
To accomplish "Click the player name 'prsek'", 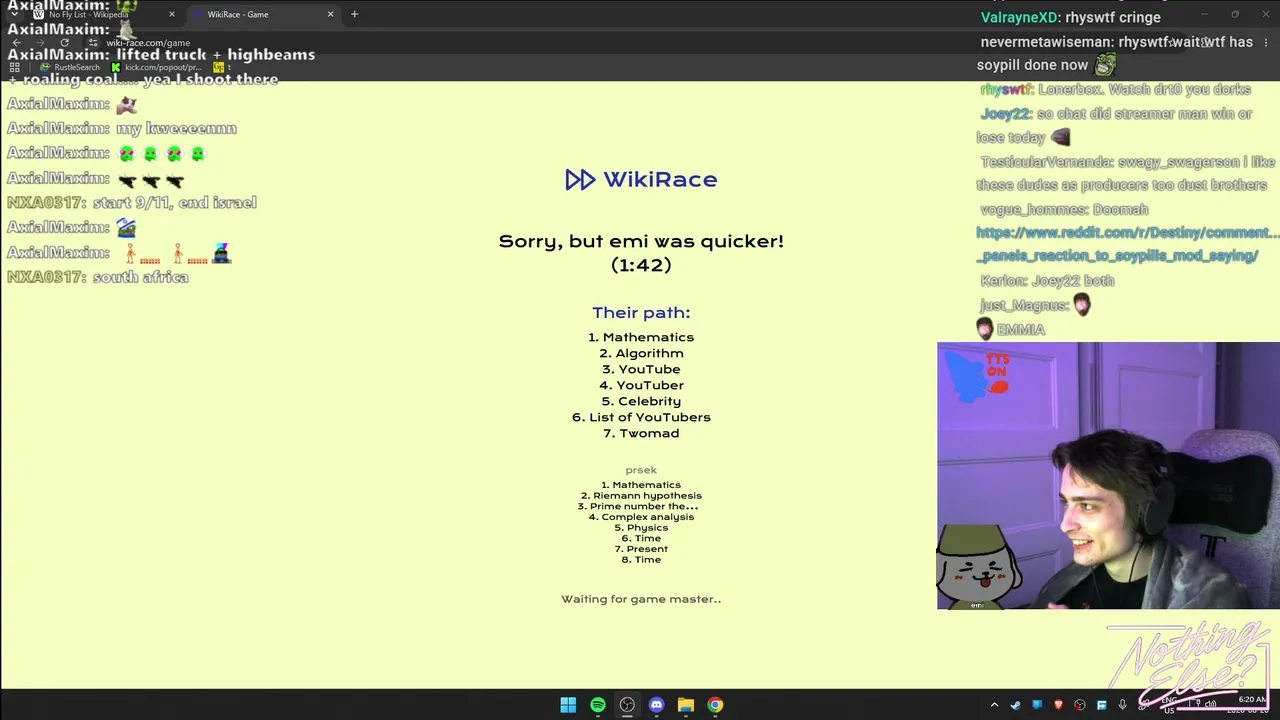I will click(641, 470).
